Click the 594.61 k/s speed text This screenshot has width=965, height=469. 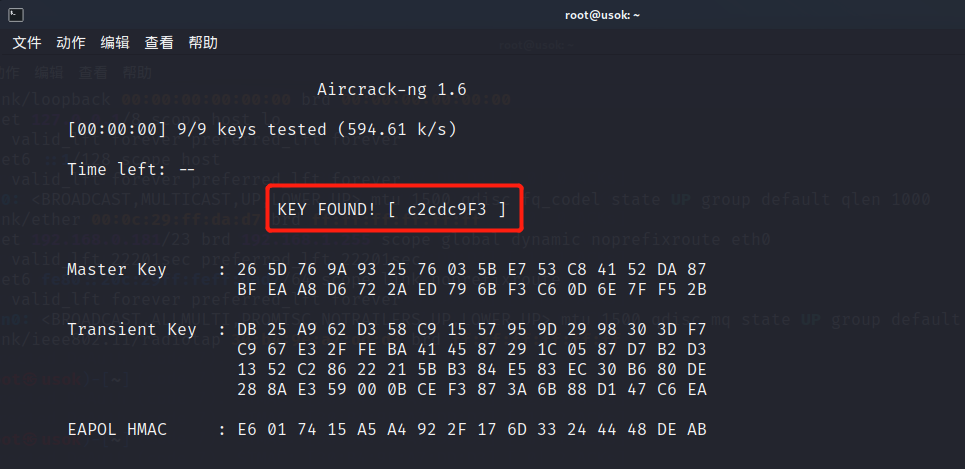402,130
